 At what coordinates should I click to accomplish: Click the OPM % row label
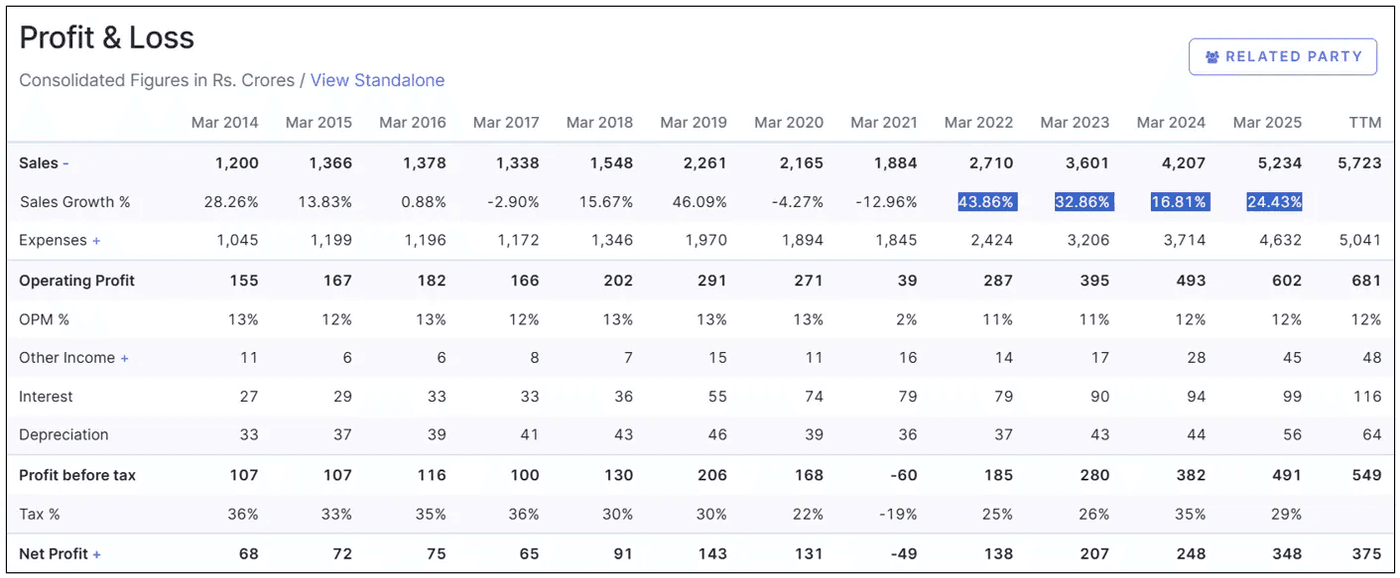click(x=47, y=318)
